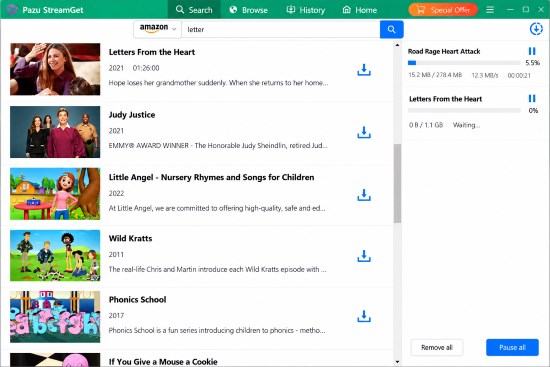Viewport: 550px width, 367px height.
Task: Click the '5.5%' progress percentage
Action: (x=532, y=63)
